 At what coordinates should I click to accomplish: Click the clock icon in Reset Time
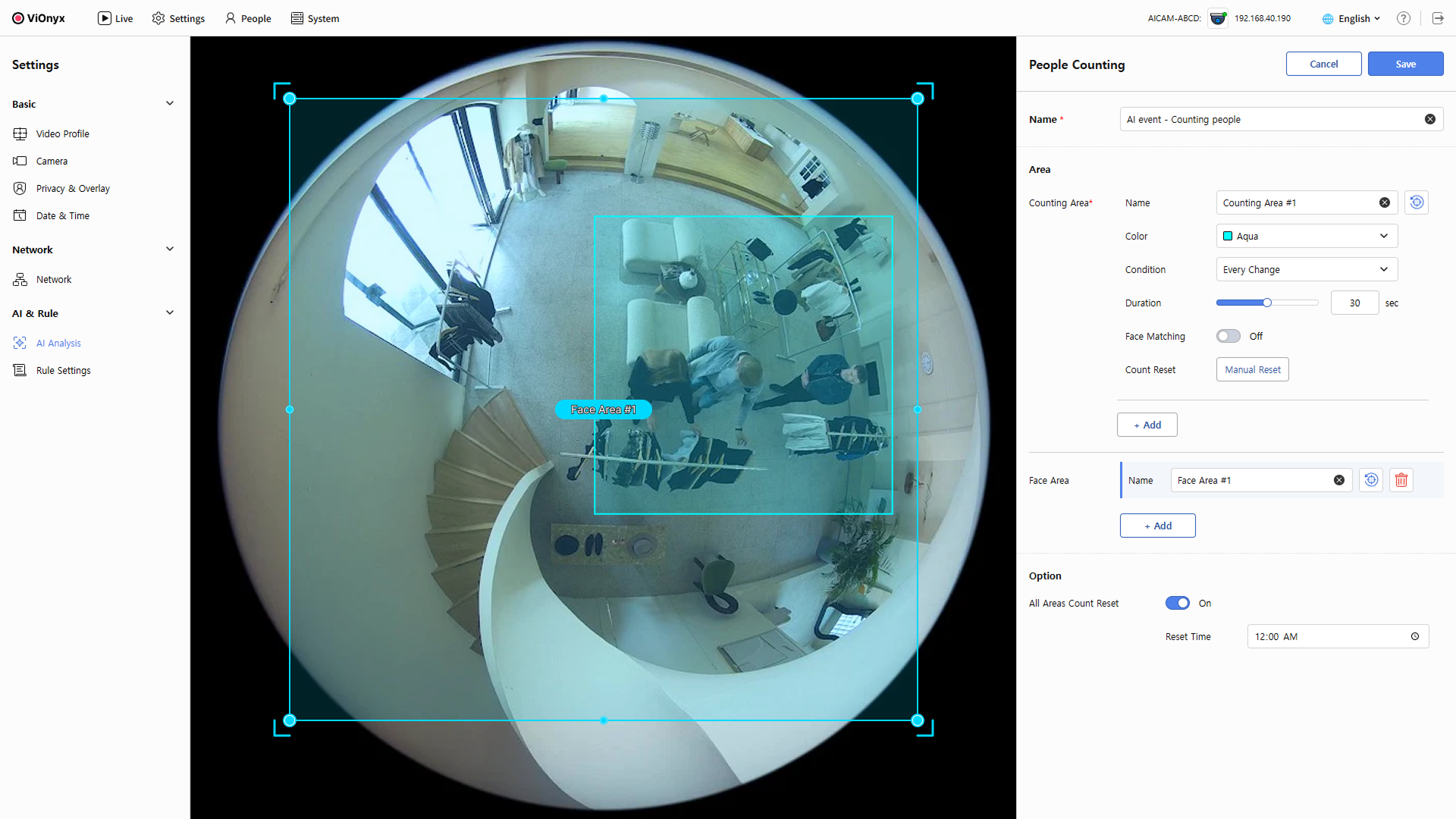pyautogui.click(x=1414, y=636)
